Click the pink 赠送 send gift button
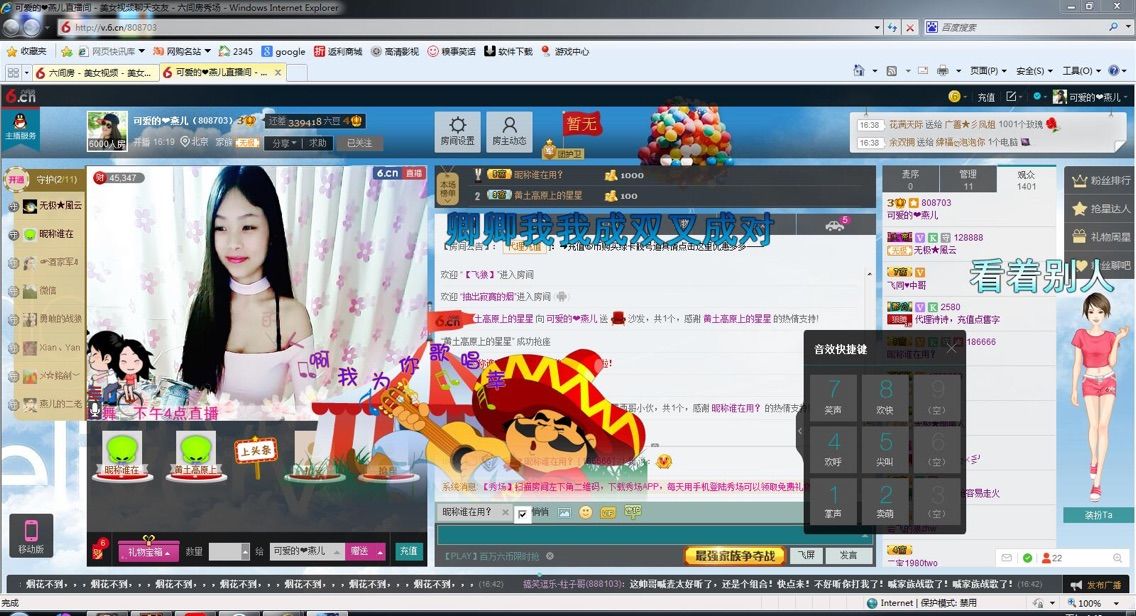 coord(364,552)
